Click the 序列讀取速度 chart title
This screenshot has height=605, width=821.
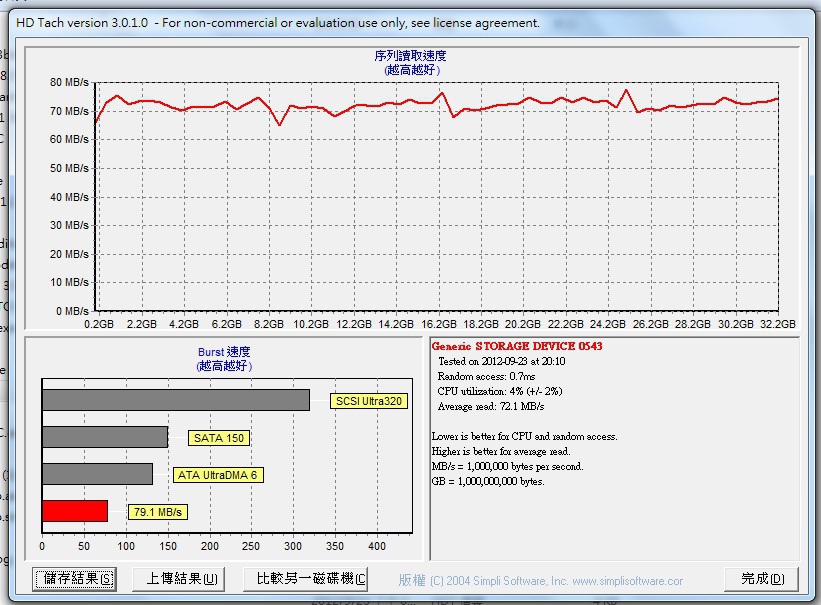(x=410, y=56)
